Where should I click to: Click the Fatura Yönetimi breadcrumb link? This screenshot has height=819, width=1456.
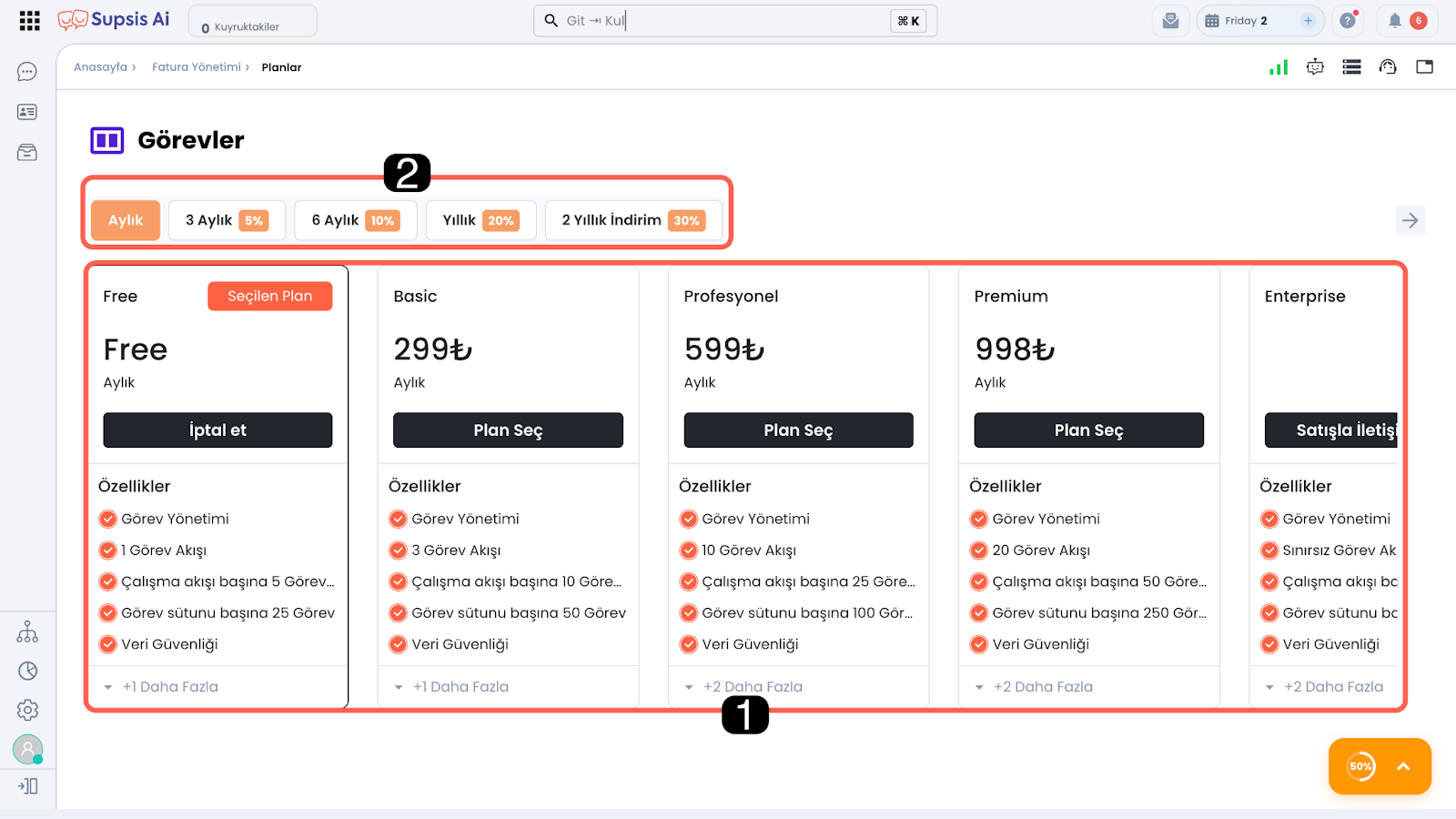[197, 67]
